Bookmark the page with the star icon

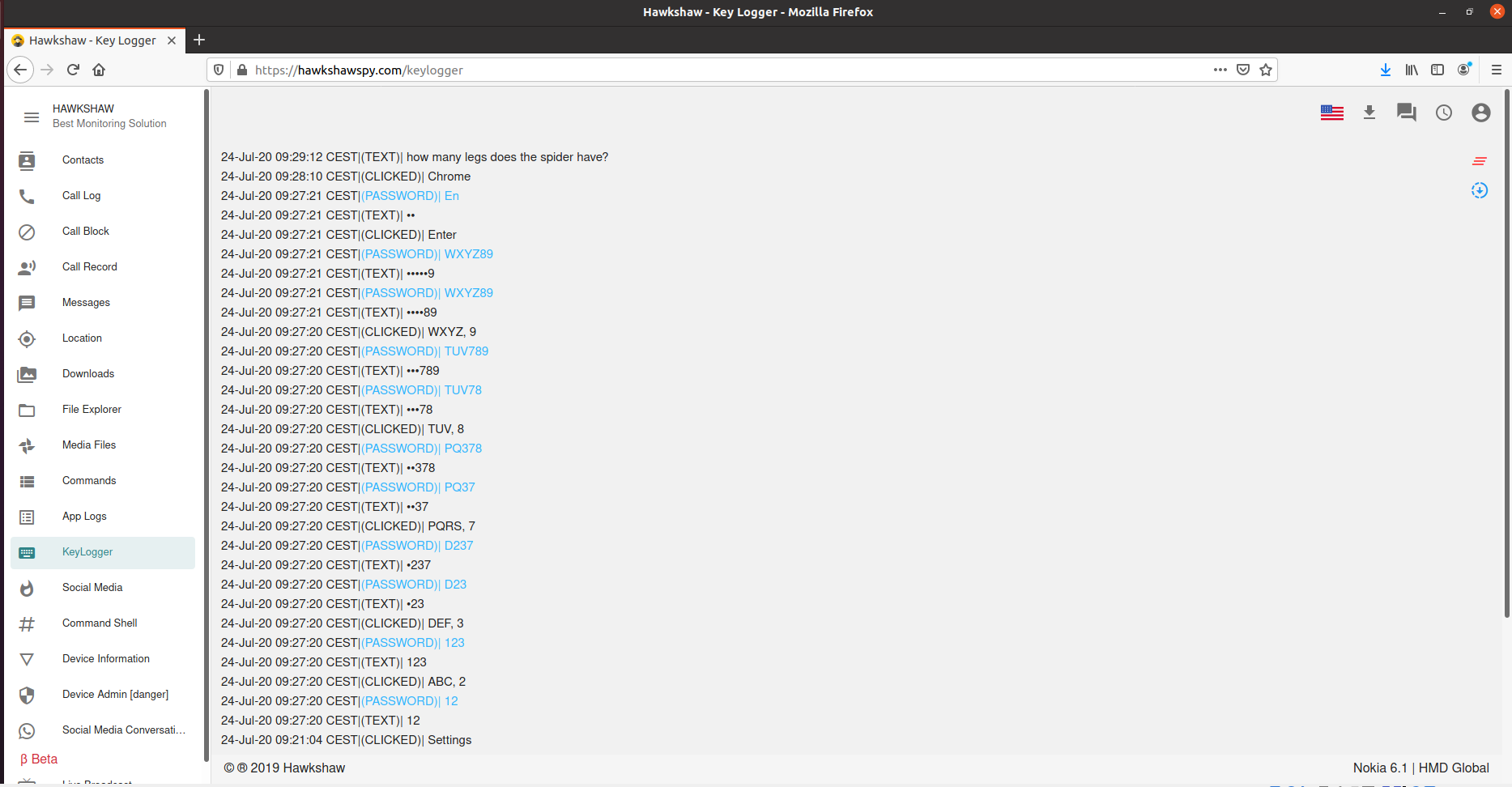(x=1266, y=70)
